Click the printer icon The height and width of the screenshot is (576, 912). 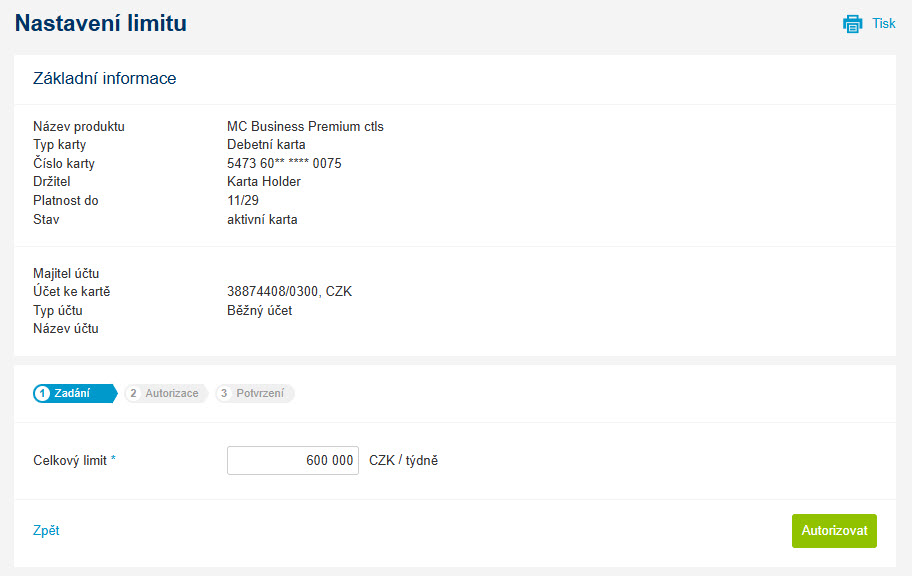[x=853, y=24]
